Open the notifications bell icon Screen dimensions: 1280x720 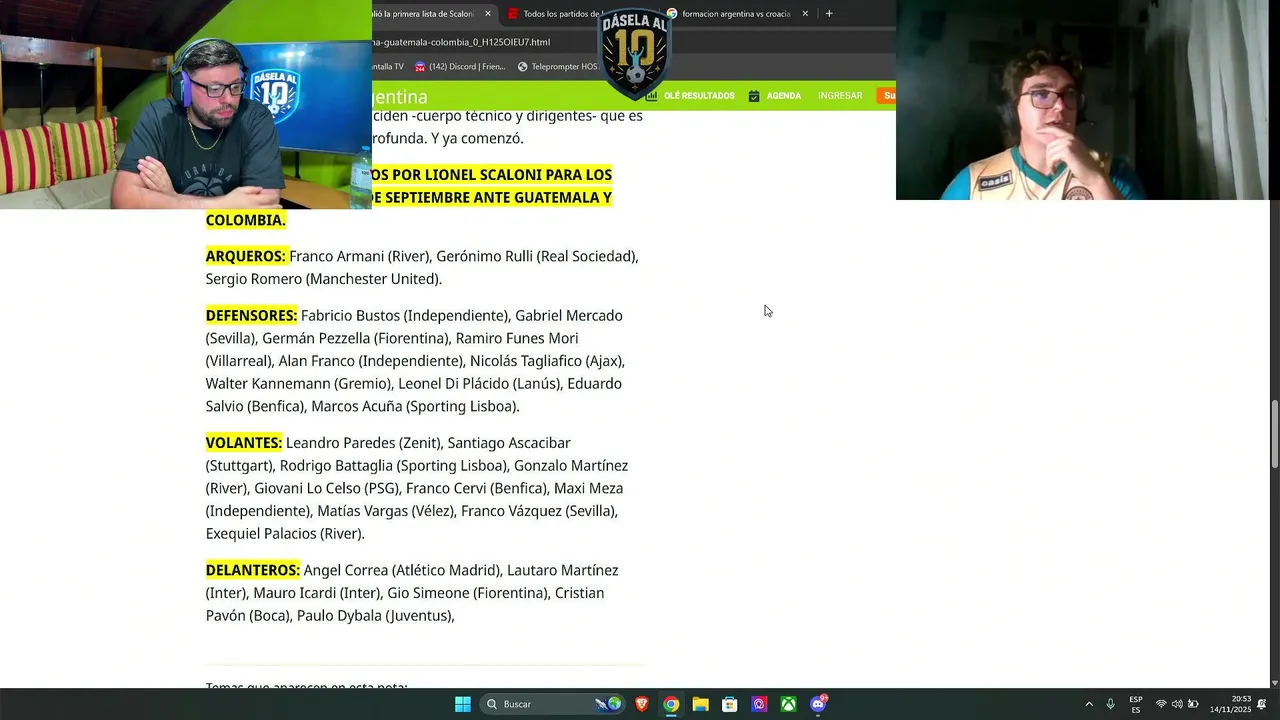(1262, 704)
